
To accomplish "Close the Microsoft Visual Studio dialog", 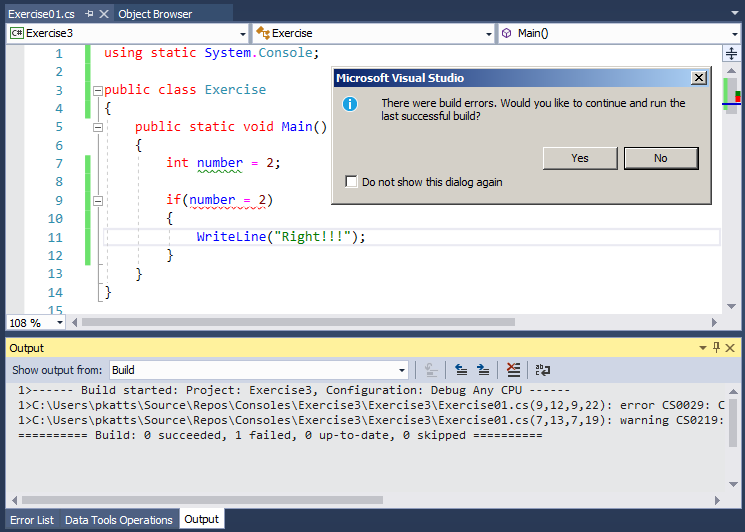I will (698, 77).
